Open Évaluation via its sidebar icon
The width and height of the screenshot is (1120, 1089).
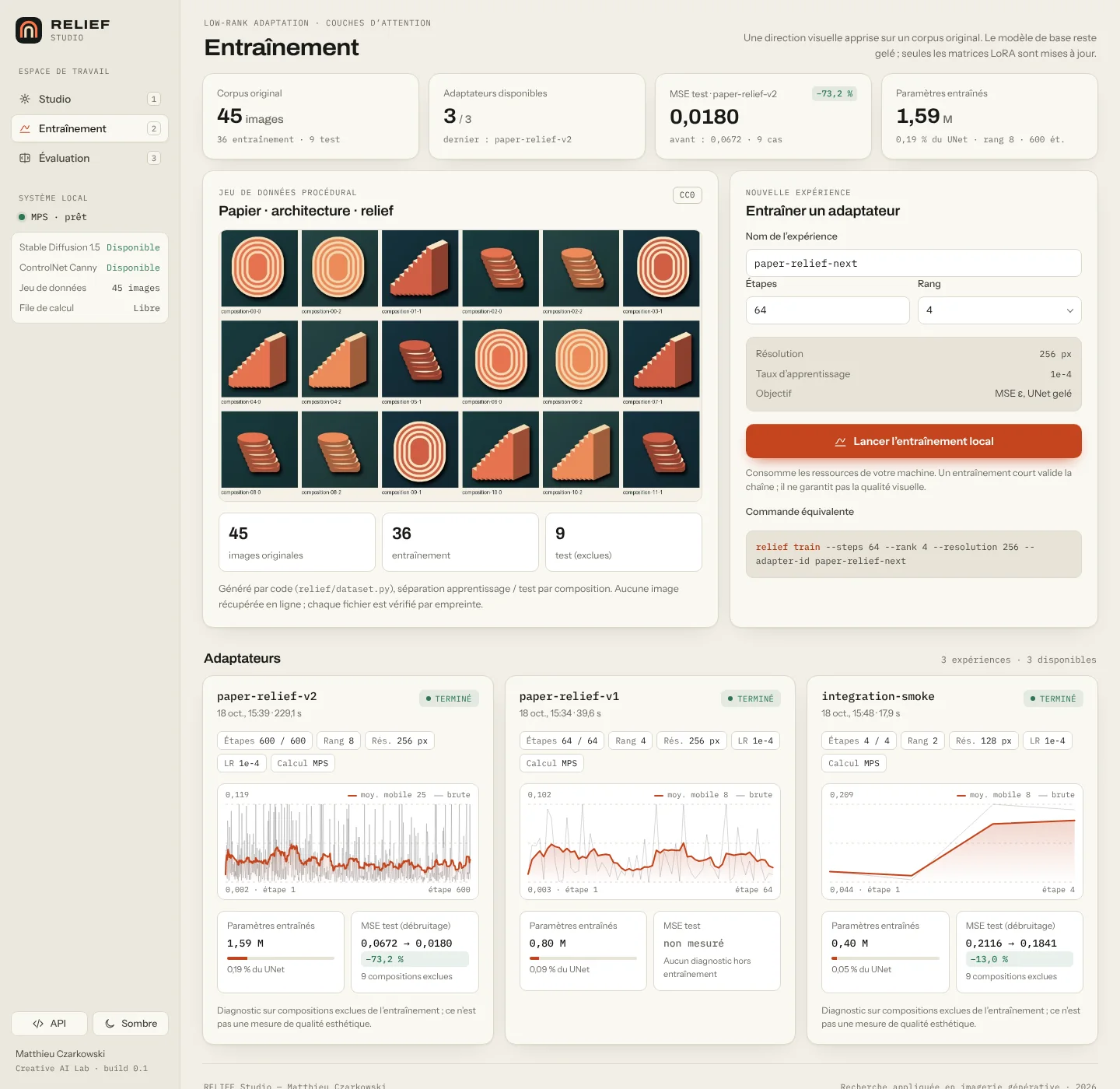(25, 158)
